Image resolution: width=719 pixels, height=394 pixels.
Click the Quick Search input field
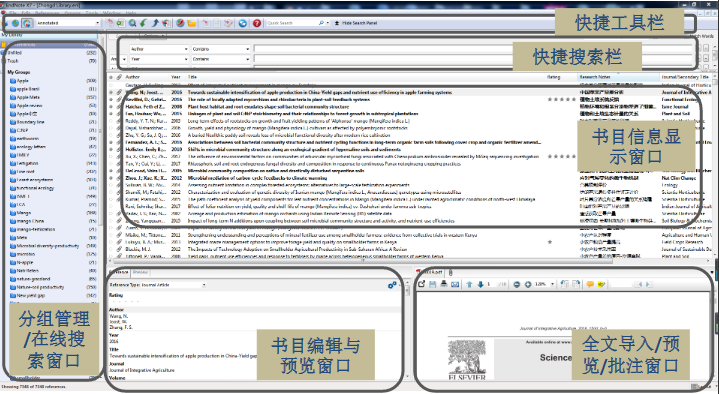(x=292, y=23)
